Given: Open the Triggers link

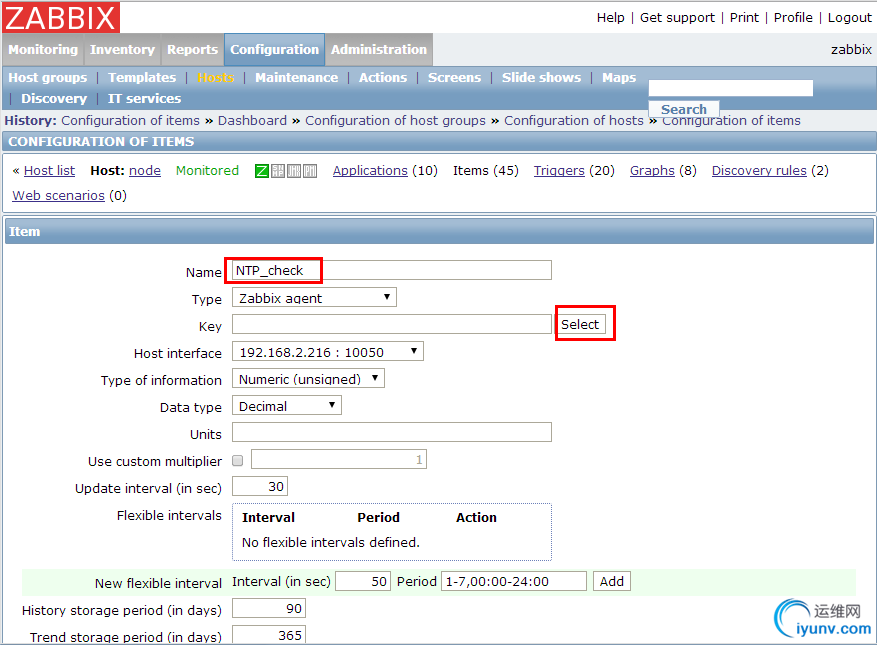Looking at the screenshot, I should click(x=559, y=171).
